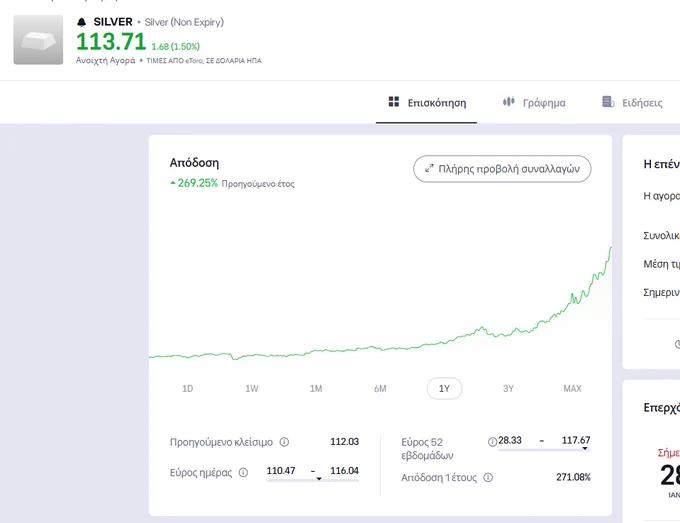
Task: Click the day high value 116.04
Action: [x=345, y=471]
